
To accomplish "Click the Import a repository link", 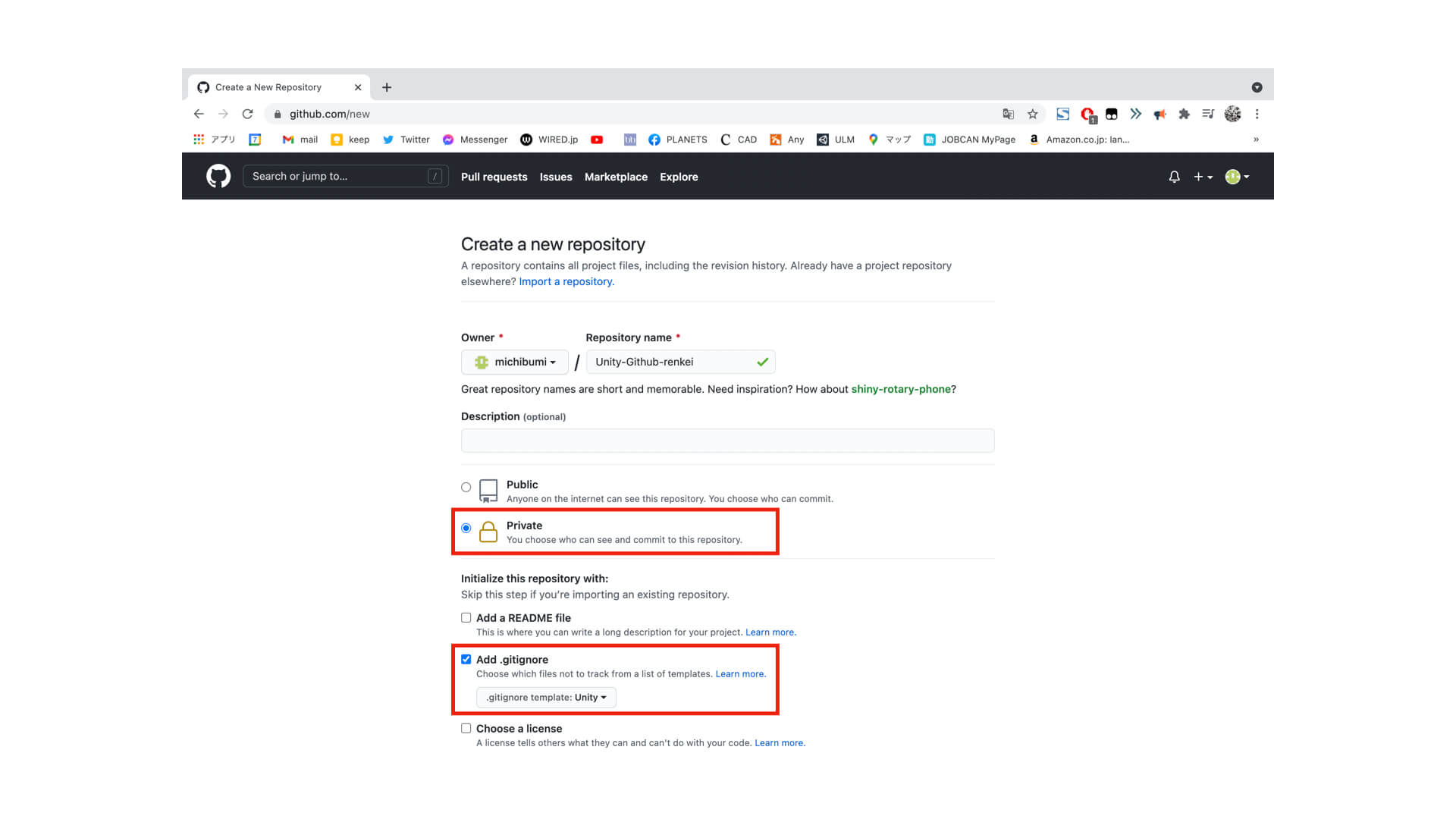I will 565,281.
